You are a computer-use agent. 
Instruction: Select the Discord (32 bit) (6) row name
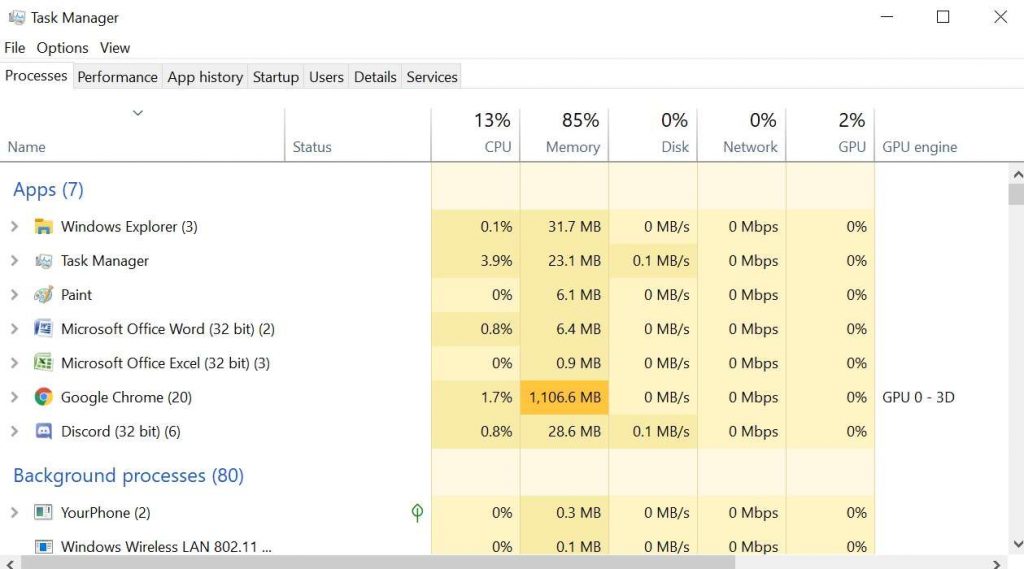121,431
